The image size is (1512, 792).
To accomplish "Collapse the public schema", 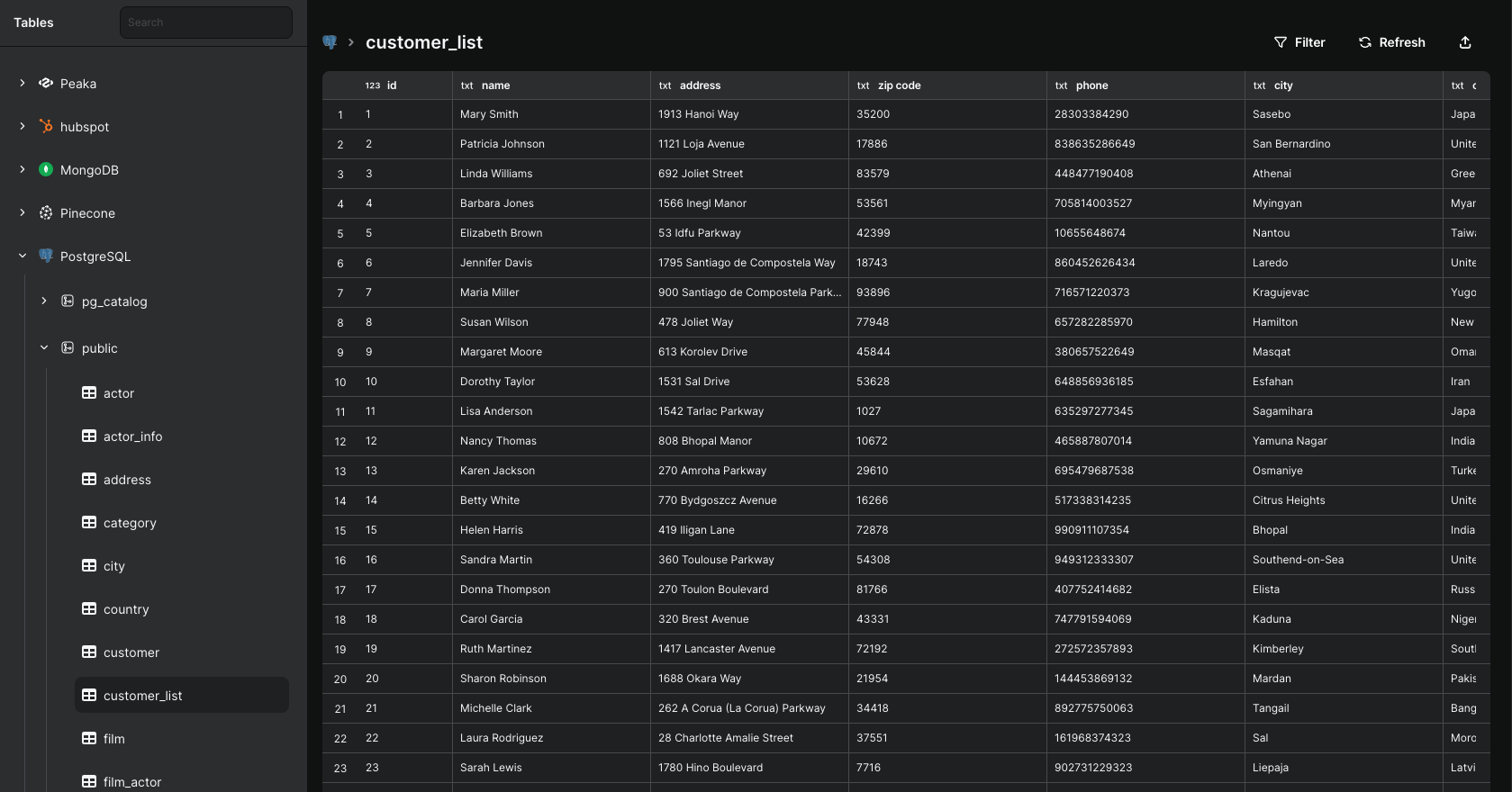I will pos(44,348).
